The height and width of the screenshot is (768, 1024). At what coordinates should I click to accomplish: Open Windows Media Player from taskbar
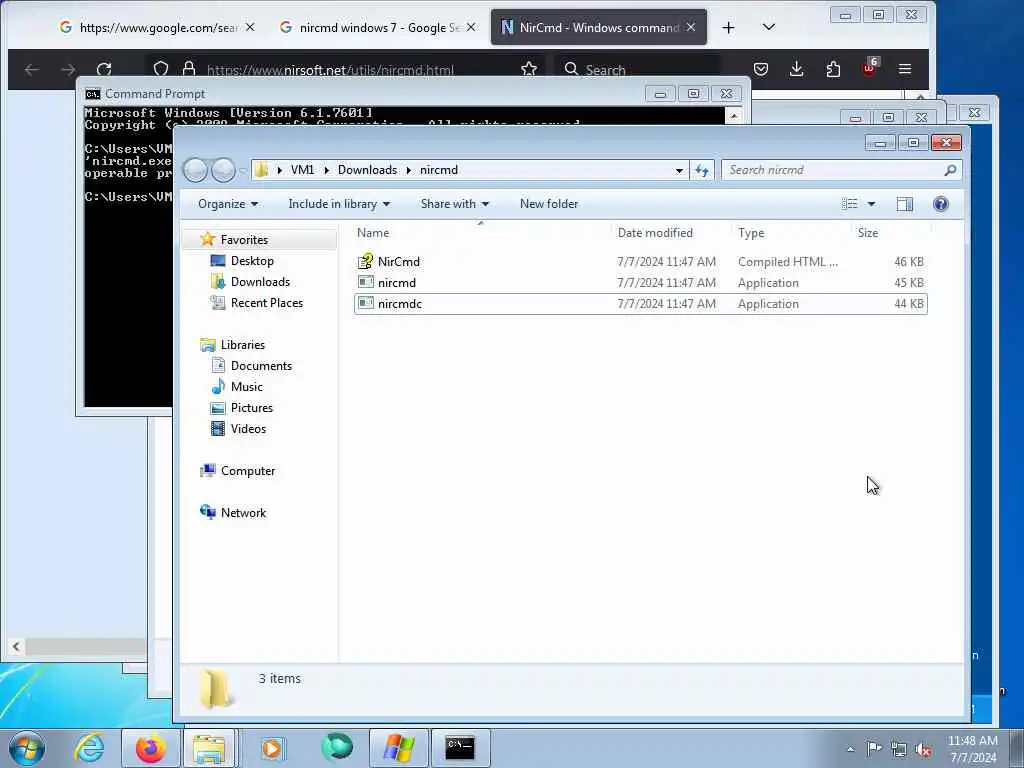(x=272, y=748)
